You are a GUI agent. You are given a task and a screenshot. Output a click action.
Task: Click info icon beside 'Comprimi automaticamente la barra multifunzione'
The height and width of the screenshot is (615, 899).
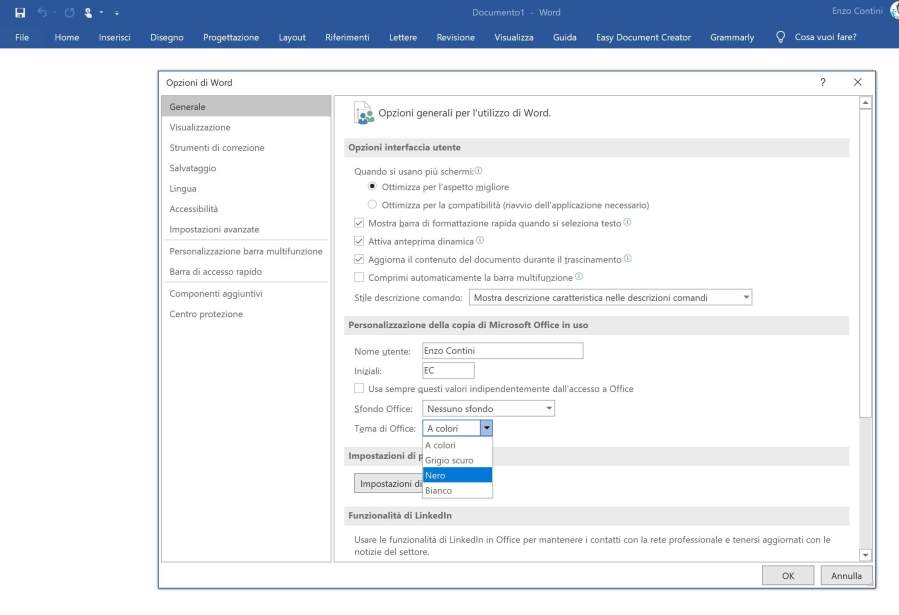tap(579, 277)
